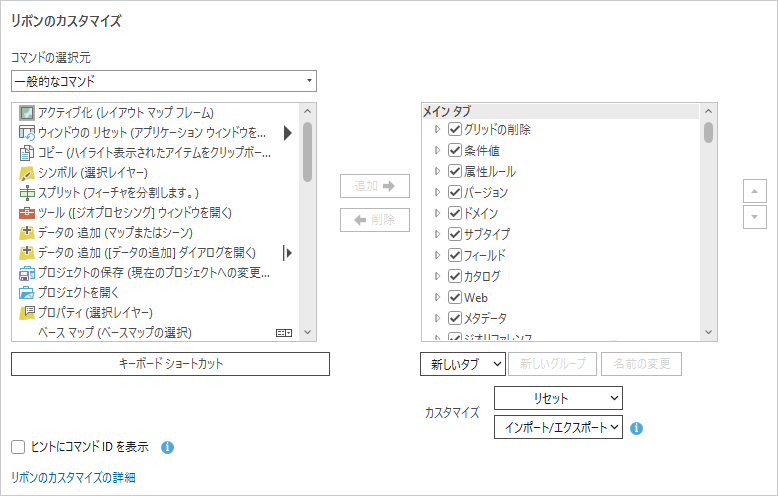Select the スプリット feature split icon
Image resolution: width=778 pixels, height=496 pixels.
point(27,192)
